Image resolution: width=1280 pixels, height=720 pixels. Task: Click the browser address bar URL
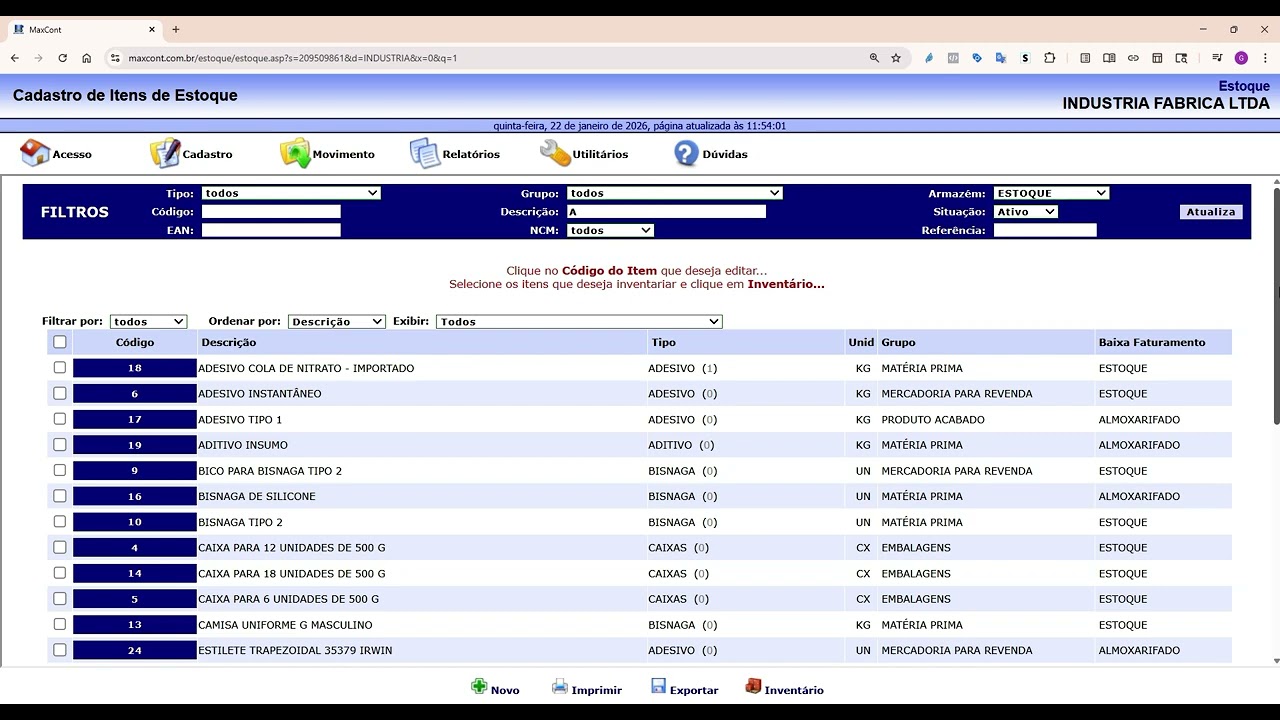point(293,58)
